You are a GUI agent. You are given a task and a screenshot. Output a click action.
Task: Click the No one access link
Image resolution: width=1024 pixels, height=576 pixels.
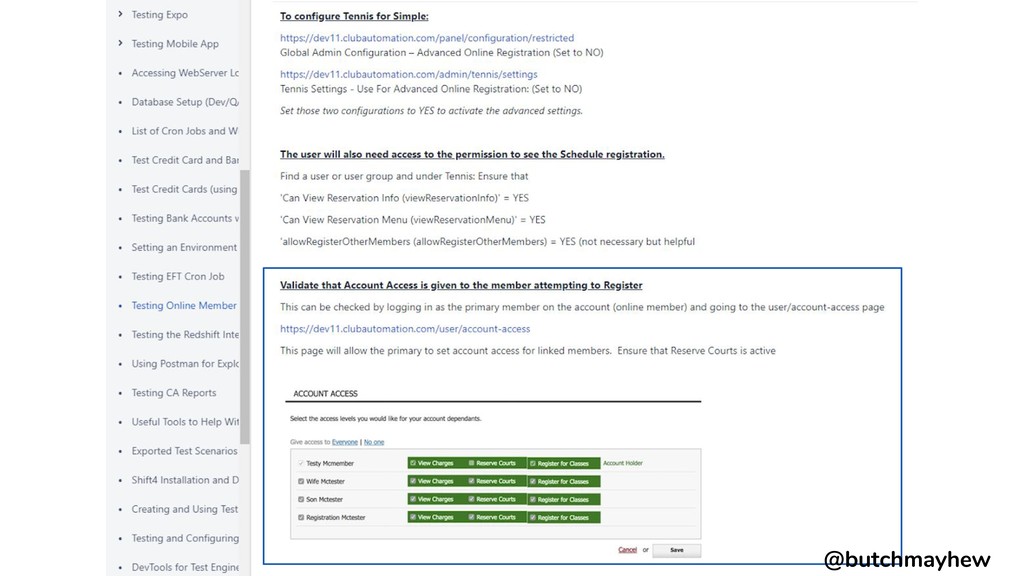[x=374, y=442]
